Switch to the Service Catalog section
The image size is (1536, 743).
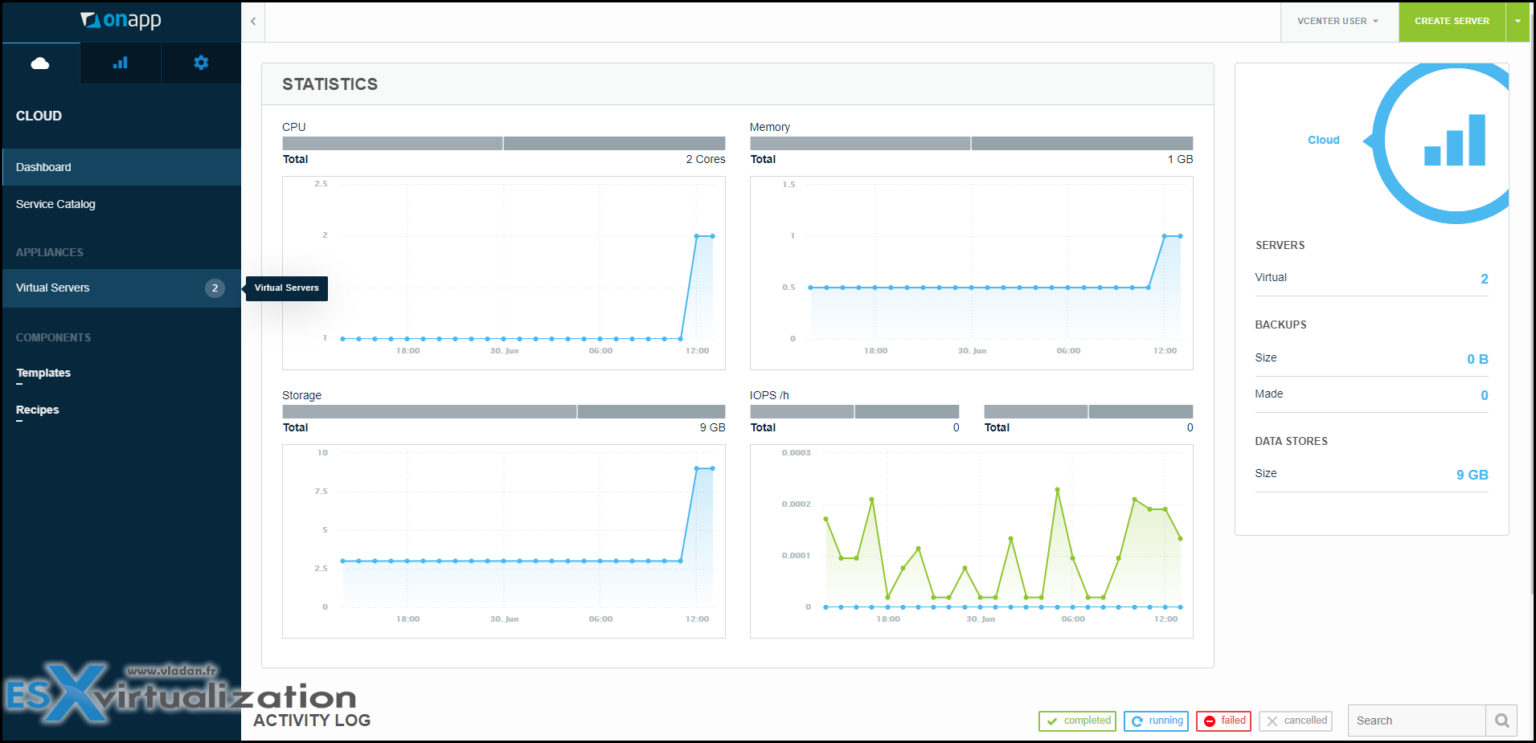coord(55,204)
